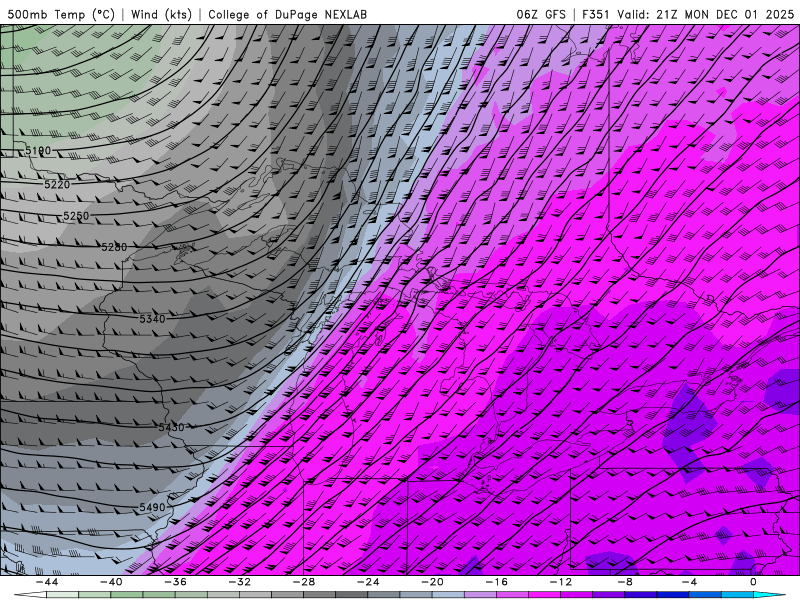800x600 pixels.
Task: Click the -8 value on color scale
Action: pyautogui.click(x=625, y=582)
